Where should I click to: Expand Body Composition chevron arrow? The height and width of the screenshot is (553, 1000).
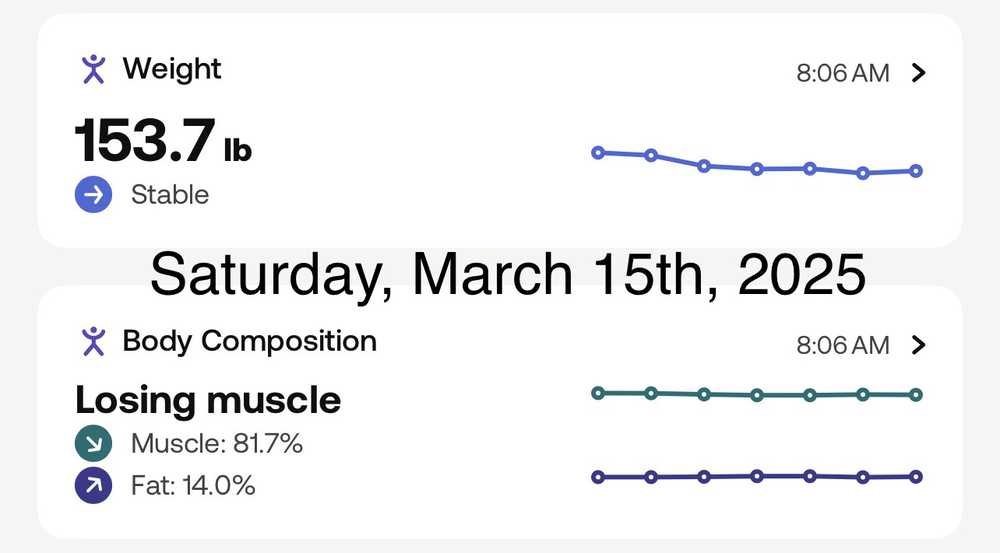click(920, 345)
